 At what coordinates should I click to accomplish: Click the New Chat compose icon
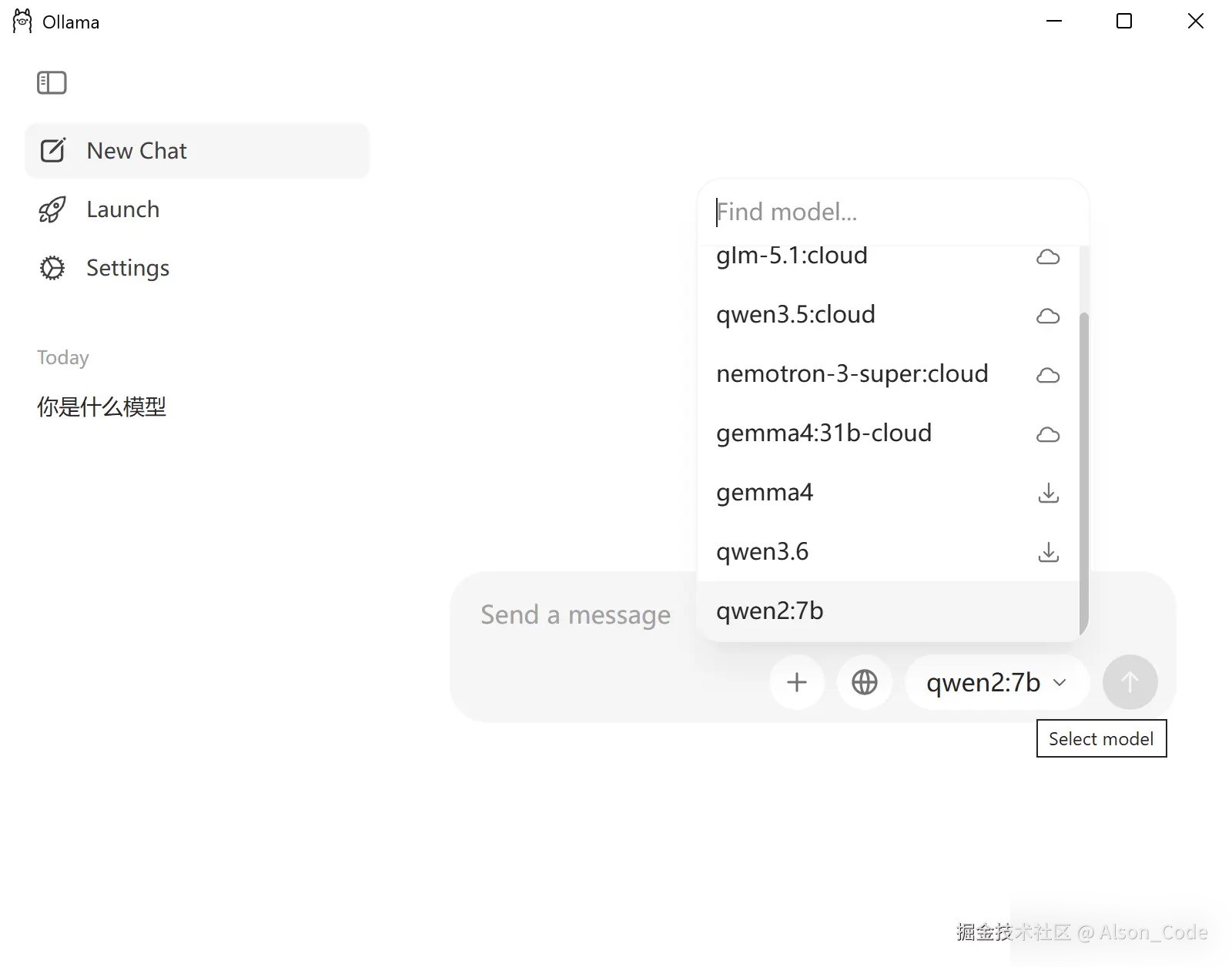pyautogui.click(x=53, y=150)
